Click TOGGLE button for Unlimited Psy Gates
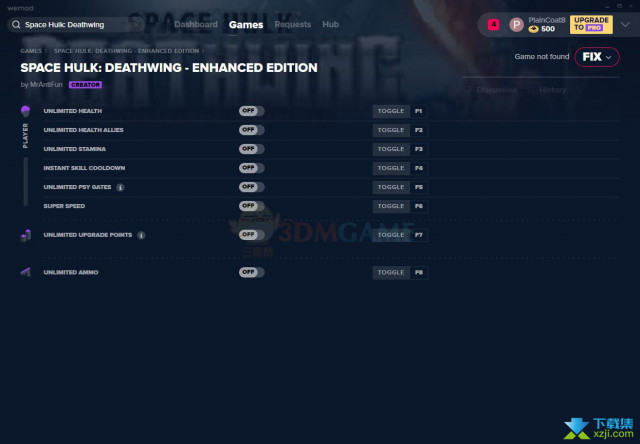Viewport: 640px width, 444px height. (391, 187)
